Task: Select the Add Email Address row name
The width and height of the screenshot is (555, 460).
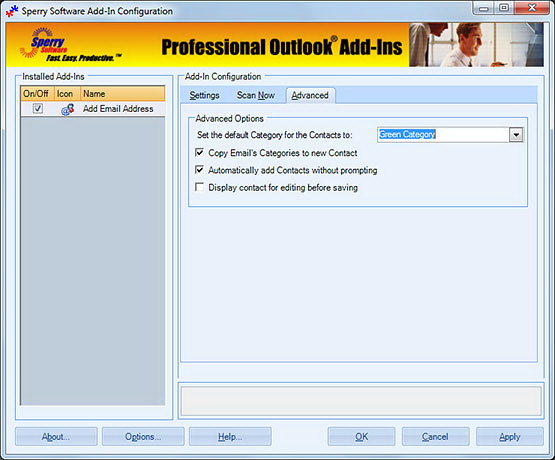Action: 118,109
